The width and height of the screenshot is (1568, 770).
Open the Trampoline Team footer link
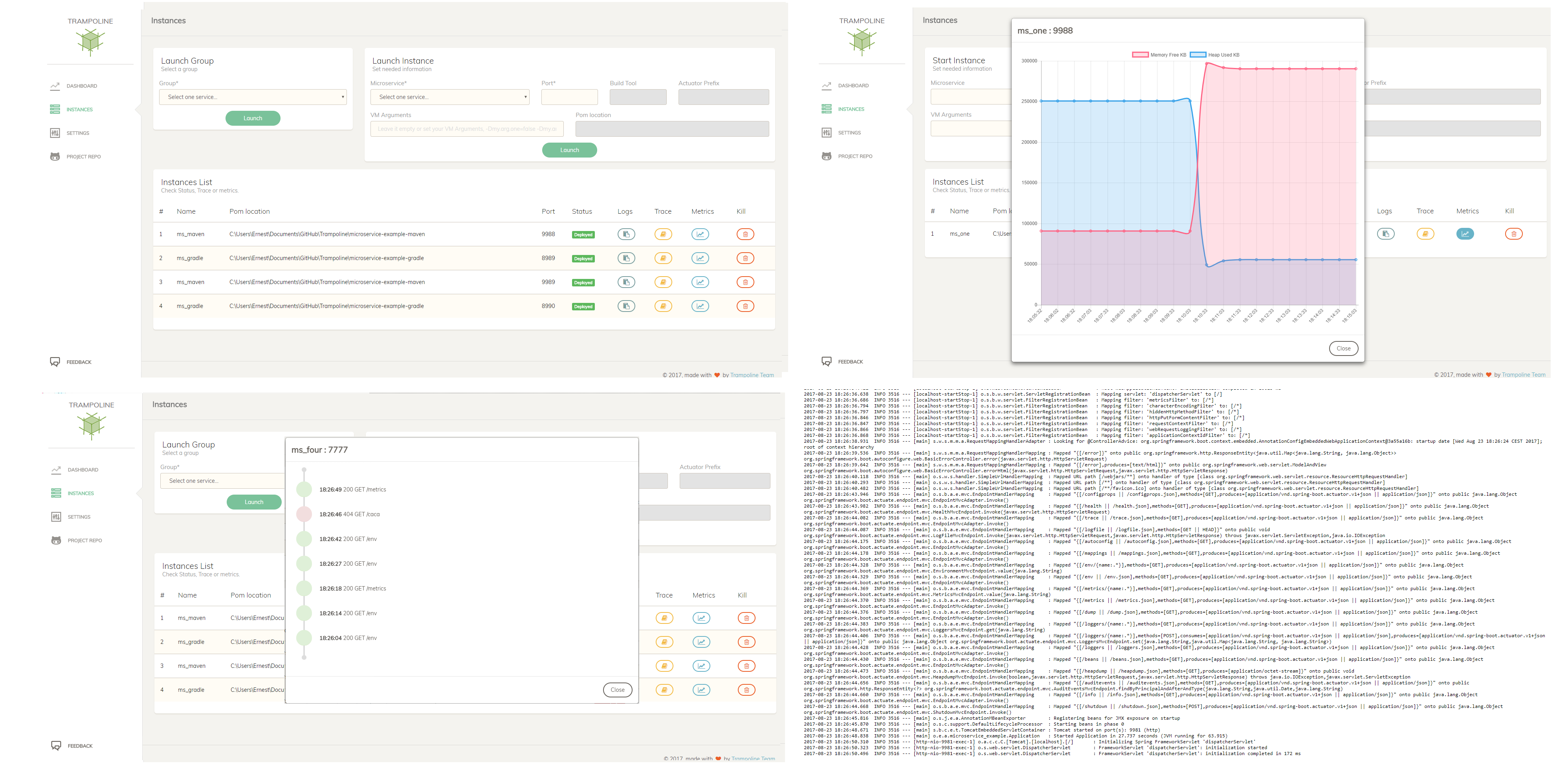click(752, 375)
